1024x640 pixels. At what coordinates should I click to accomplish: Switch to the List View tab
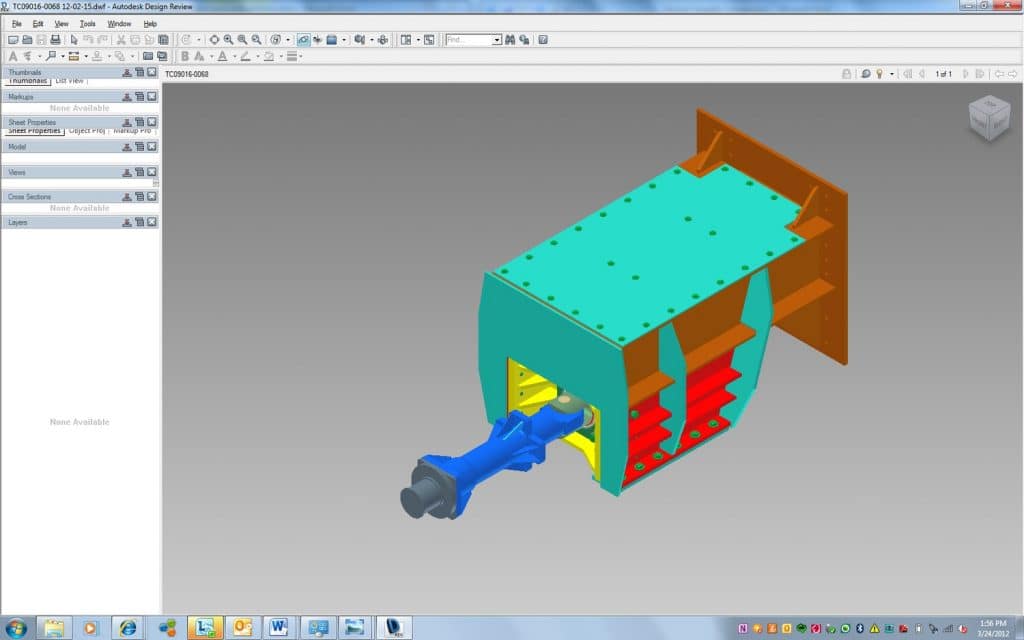click(70, 81)
